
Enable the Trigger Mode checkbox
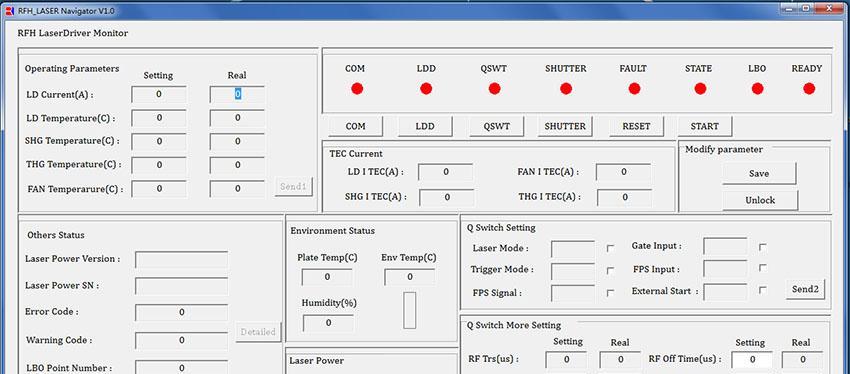pyautogui.click(x=610, y=270)
